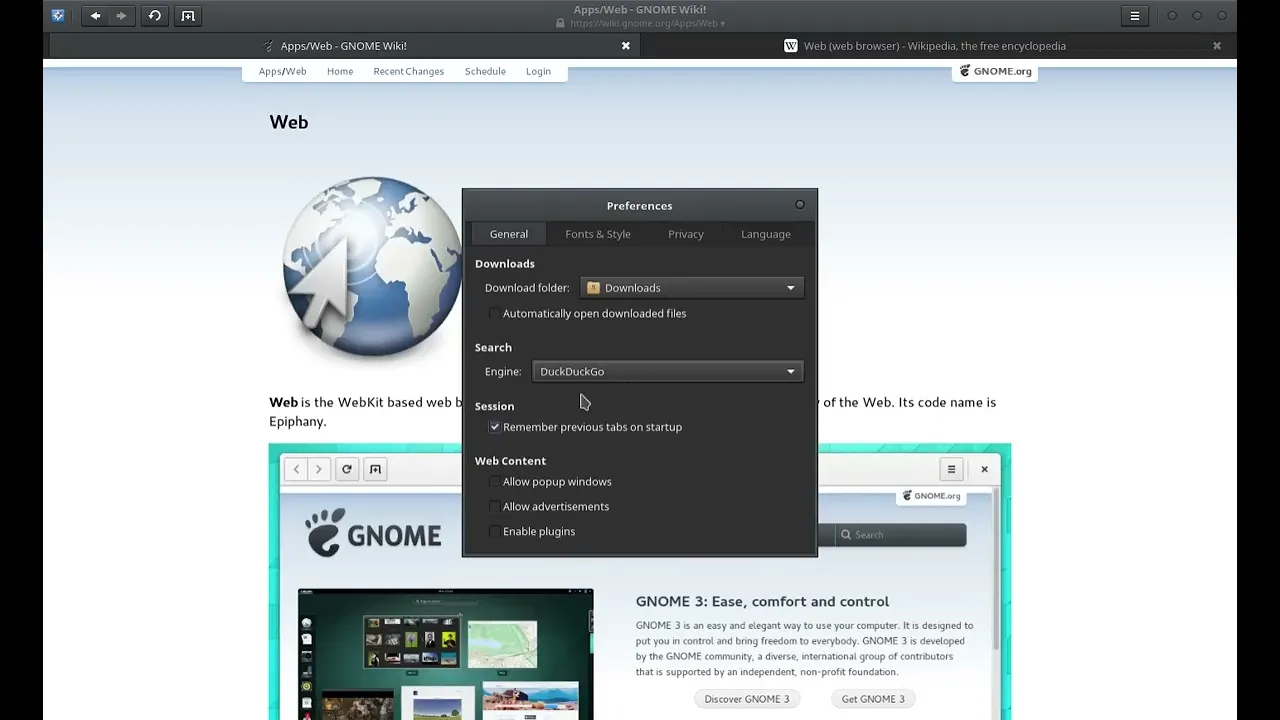Image resolution: width=1280 pixels, height=720 pixels.
Task: Tick the Enable plugins checkbox
Action: click(494, 532)
